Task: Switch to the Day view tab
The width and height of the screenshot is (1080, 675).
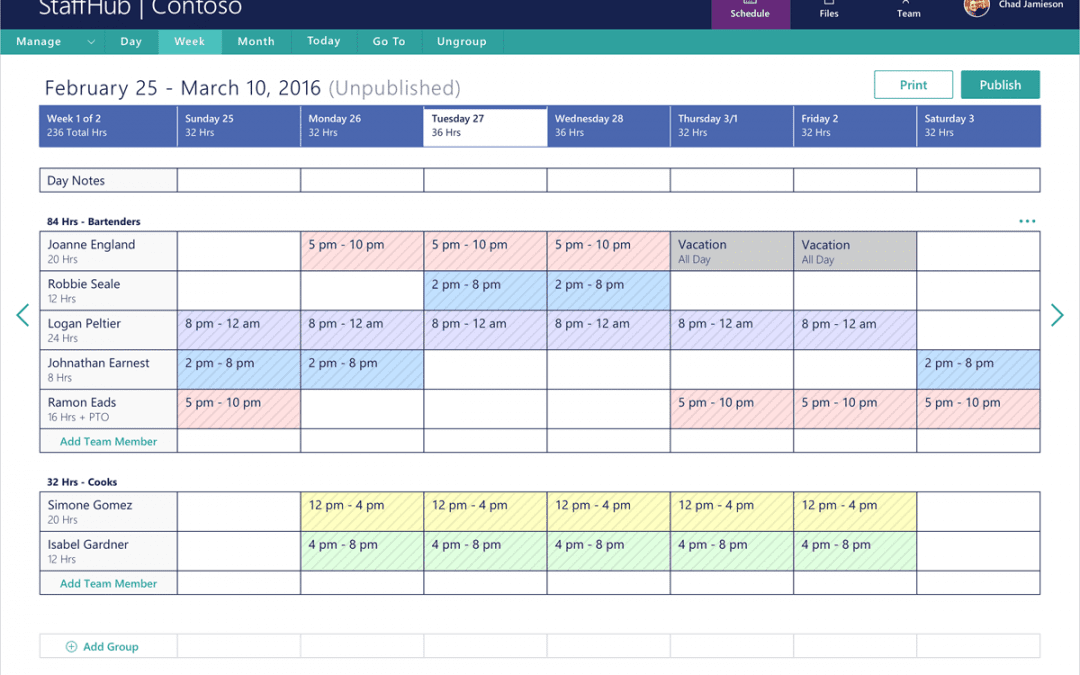Action: tap(131, 41)
